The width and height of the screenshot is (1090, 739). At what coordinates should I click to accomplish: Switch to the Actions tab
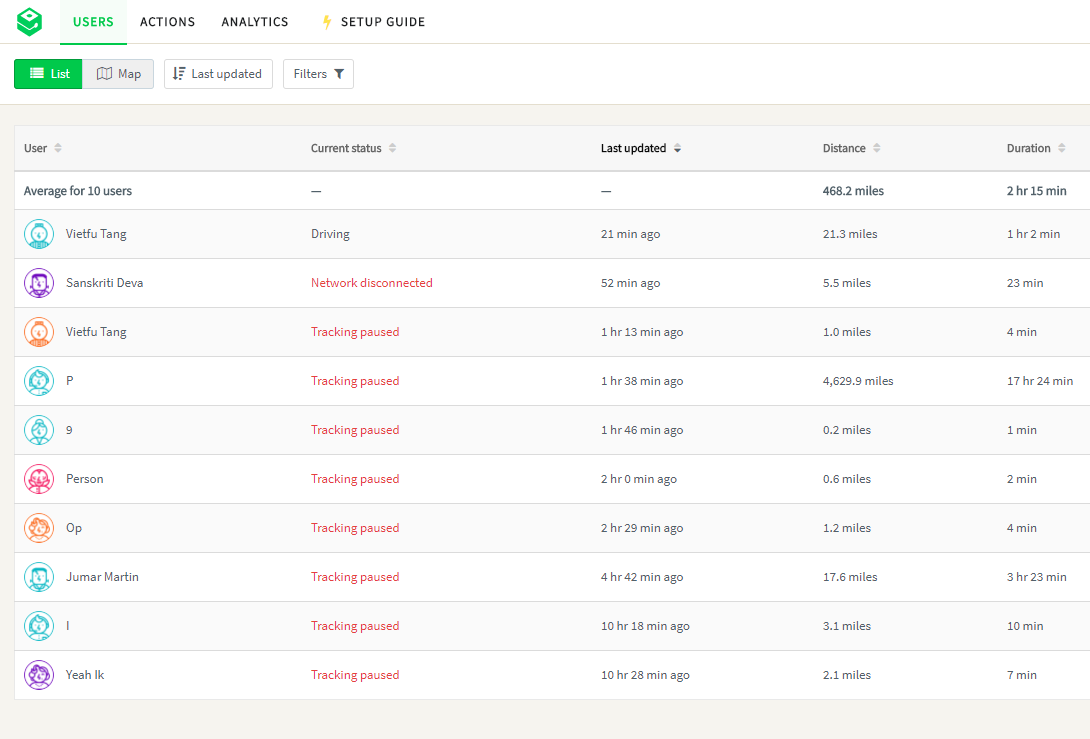click(168, 22)
